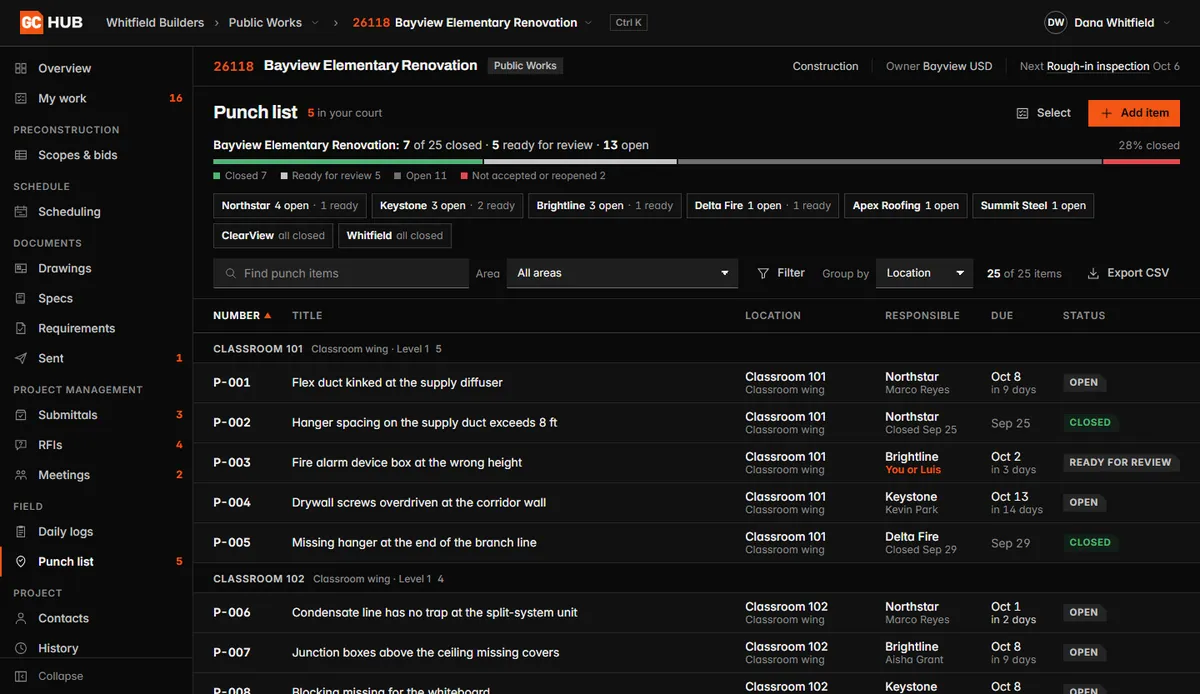The height and width of the screenshot is (694, 1200).
Task: Sort by the DUE column header
Action: [1002, 315]
